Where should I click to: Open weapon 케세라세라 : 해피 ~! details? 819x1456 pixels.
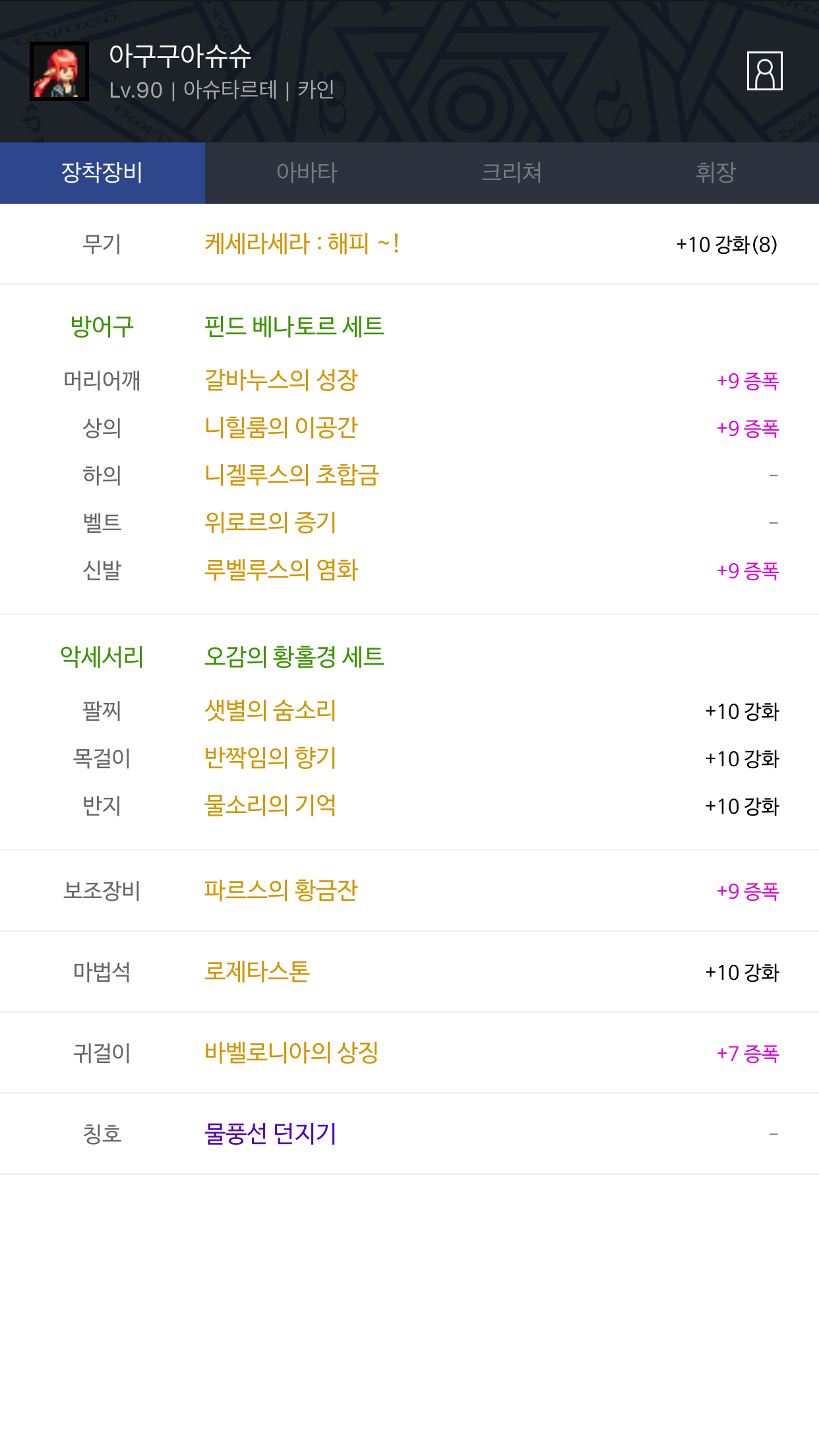[x=301, y=244]
